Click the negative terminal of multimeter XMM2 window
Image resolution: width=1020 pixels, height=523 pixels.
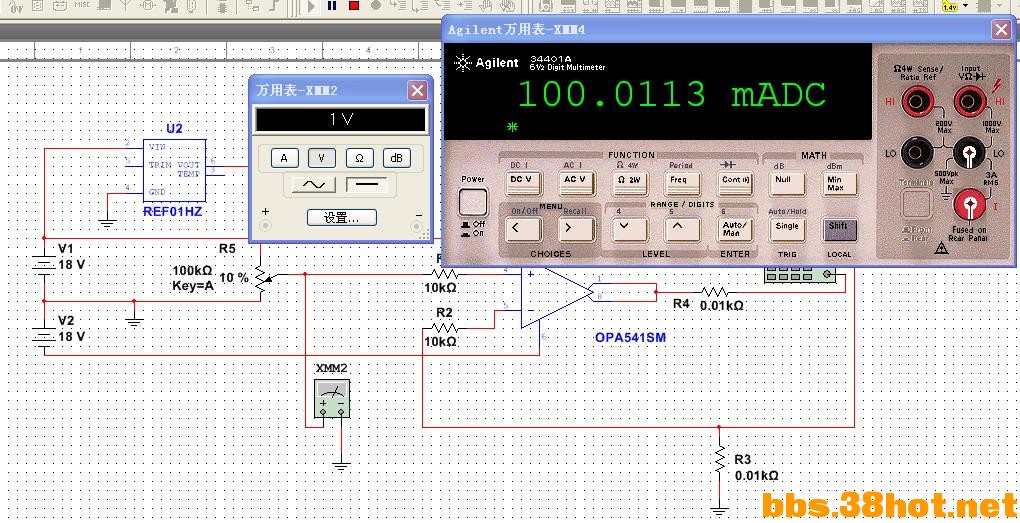417,226
